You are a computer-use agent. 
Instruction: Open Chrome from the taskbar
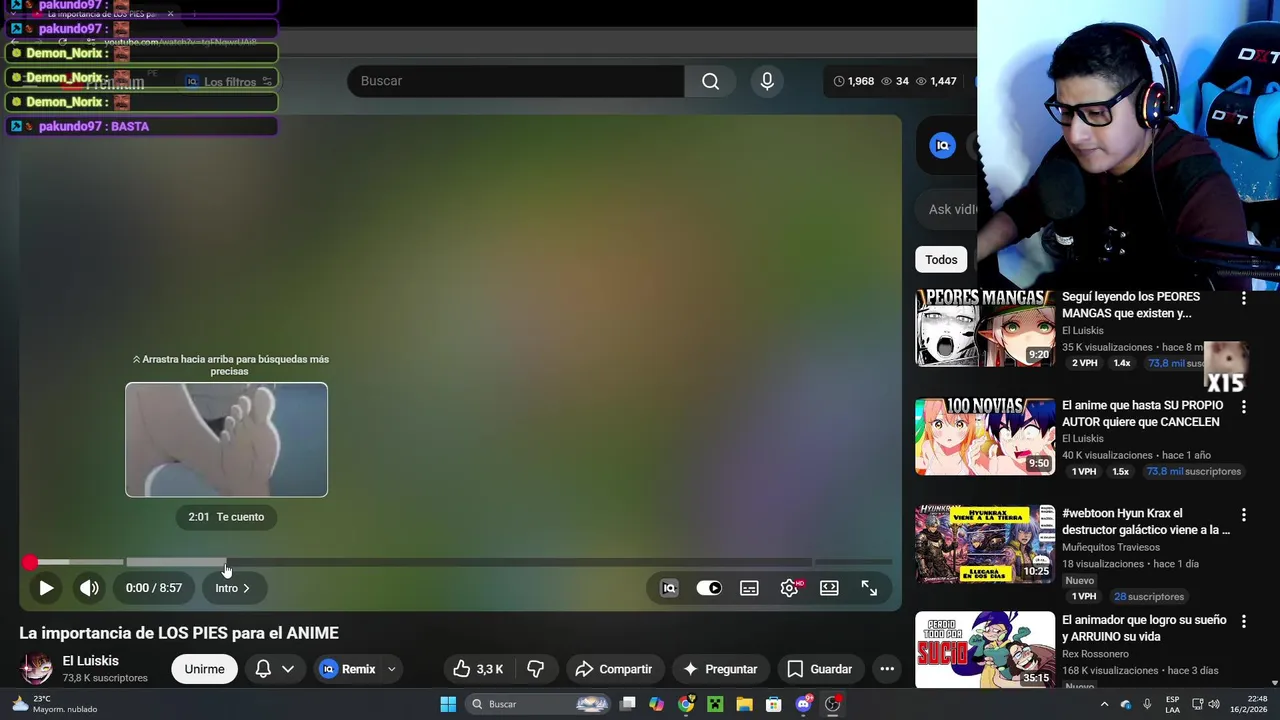click(x=686, y=704)
